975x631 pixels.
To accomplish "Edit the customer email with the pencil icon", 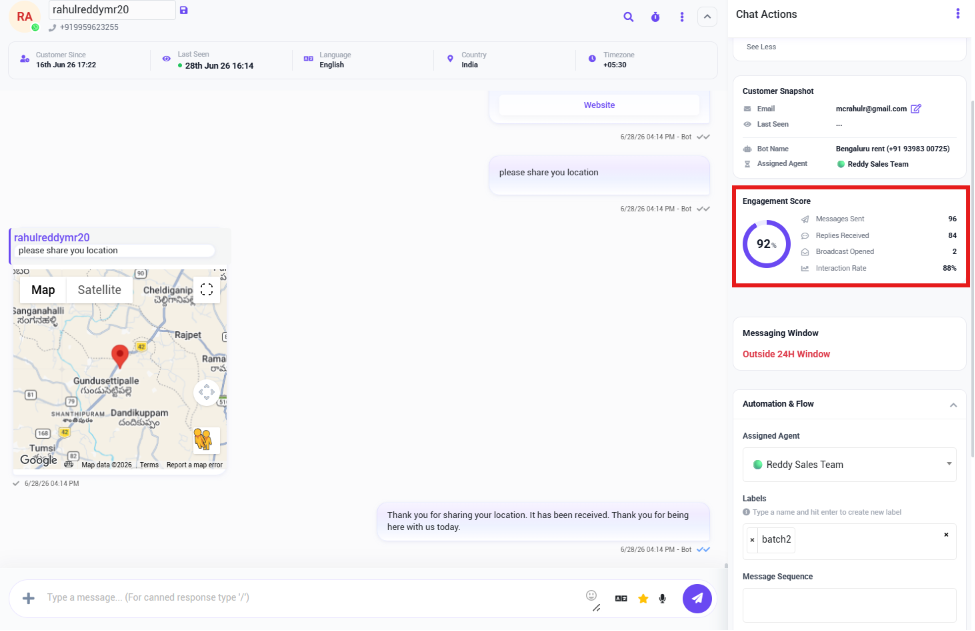I will pyautogui.click(x=916, y=109).
